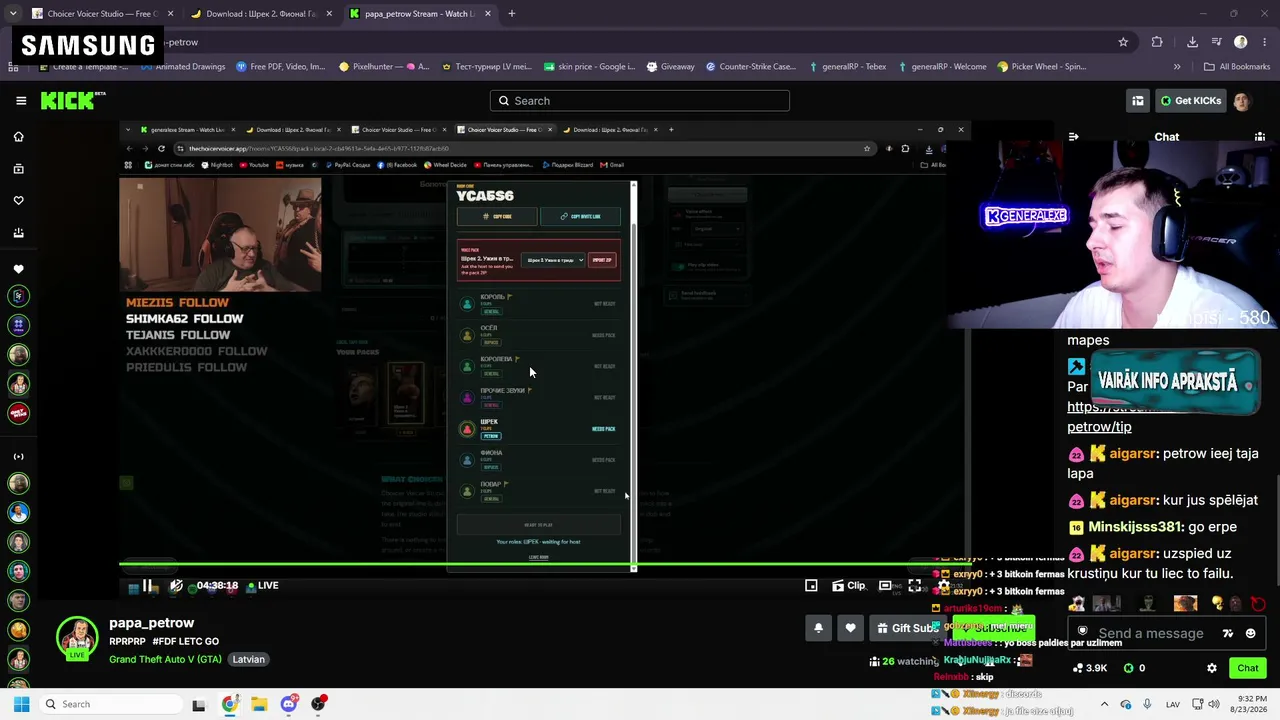
Task: Open the Chrome tab search dropdown
Action: 13,14
